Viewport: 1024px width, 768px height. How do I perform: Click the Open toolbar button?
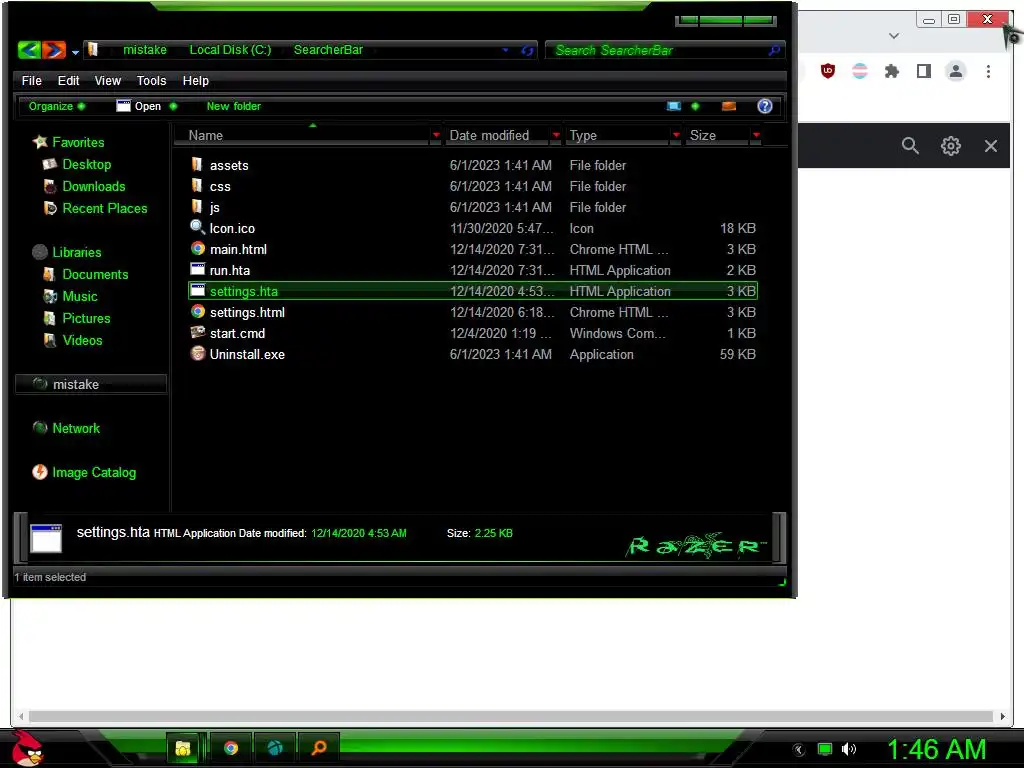click(x=138, y=106)
